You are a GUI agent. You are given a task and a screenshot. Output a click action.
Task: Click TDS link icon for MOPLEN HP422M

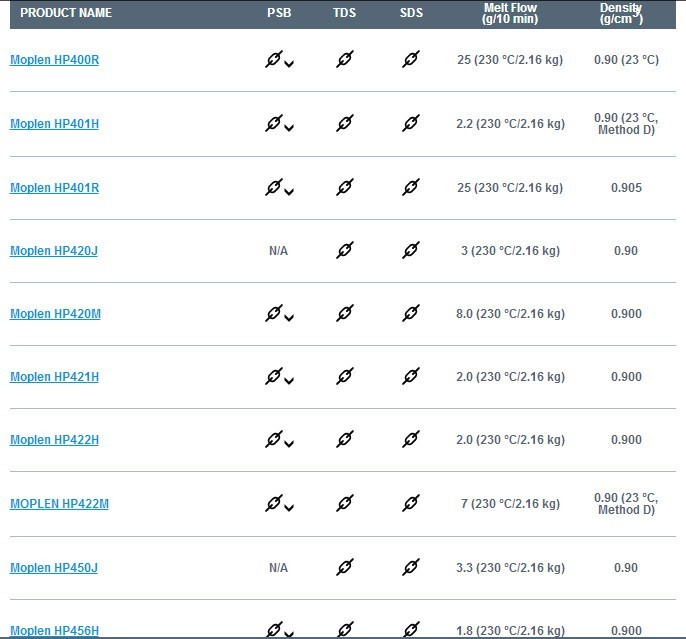tap(345, 504)
